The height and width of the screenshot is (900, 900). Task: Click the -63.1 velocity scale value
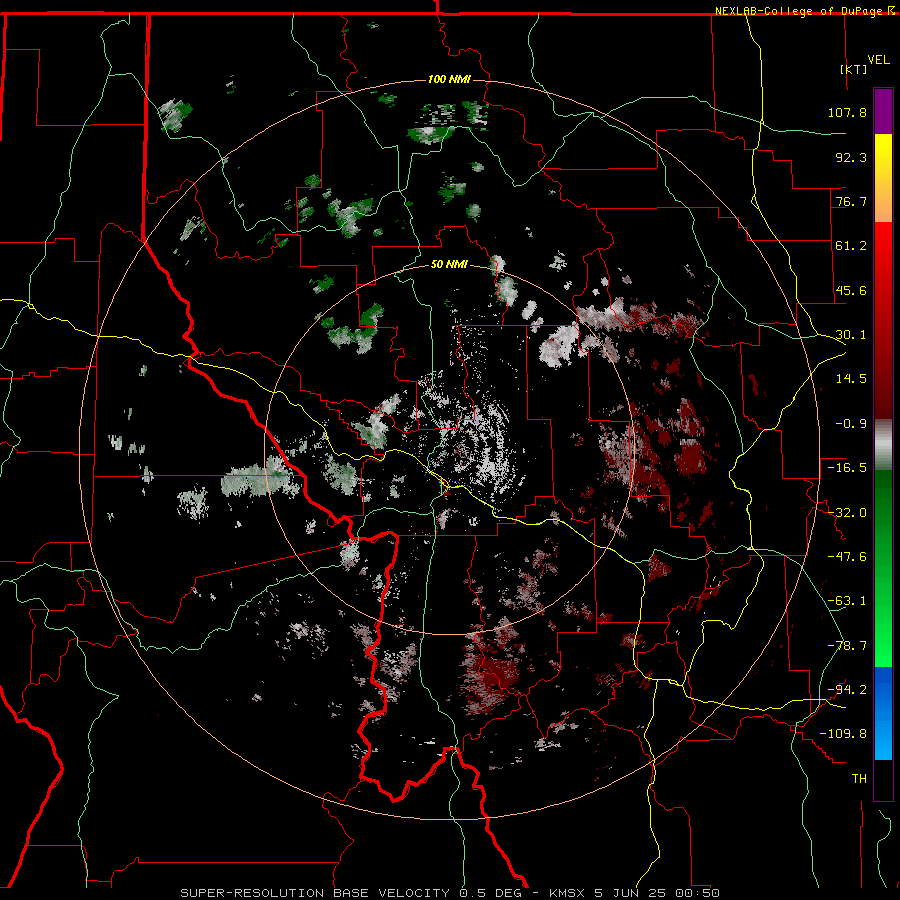(x=847, y=601)
